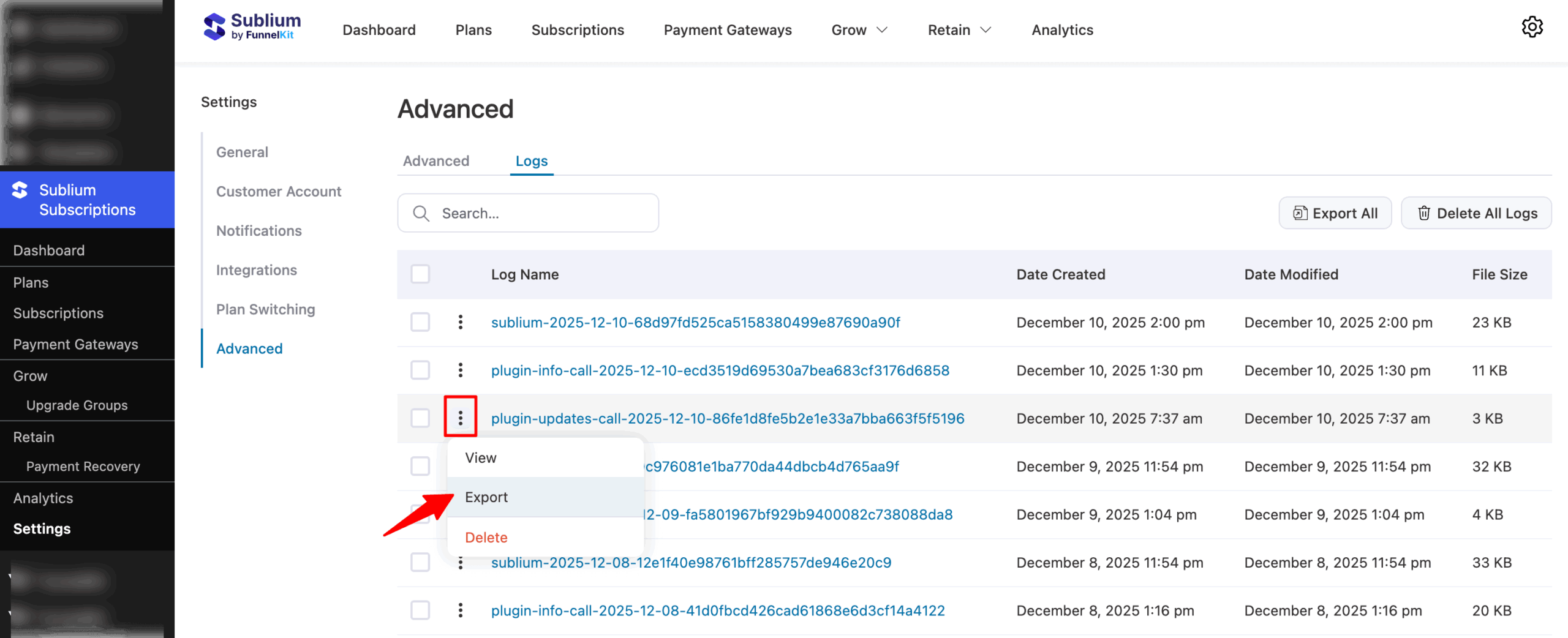Choose Delete from the log context menu
1568x638 pixels.
(x=486, y=537)
